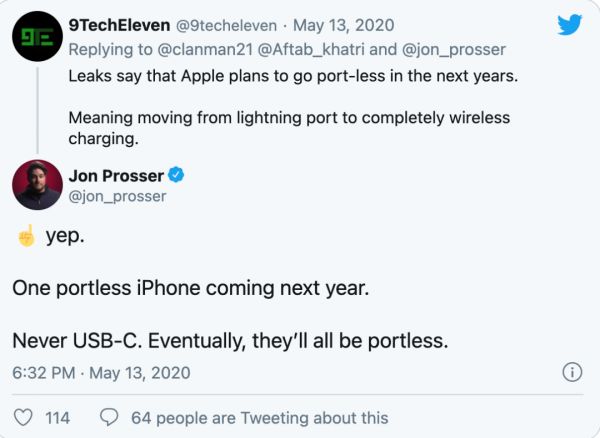Click the reply speech bubble icon
600x438 pixels.
click(x=110, y=417)
